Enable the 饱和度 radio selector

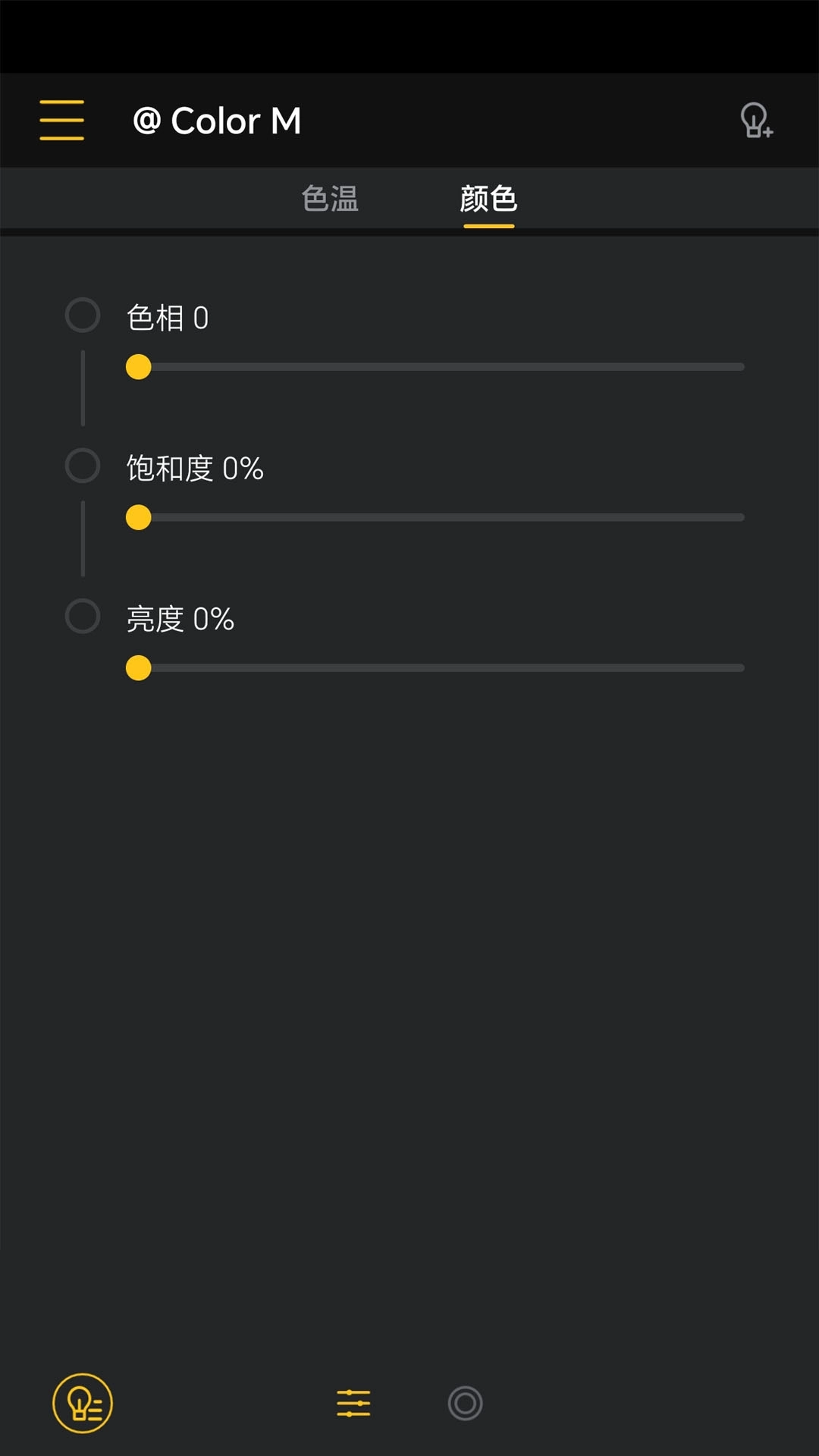click(x=82, y=466)
